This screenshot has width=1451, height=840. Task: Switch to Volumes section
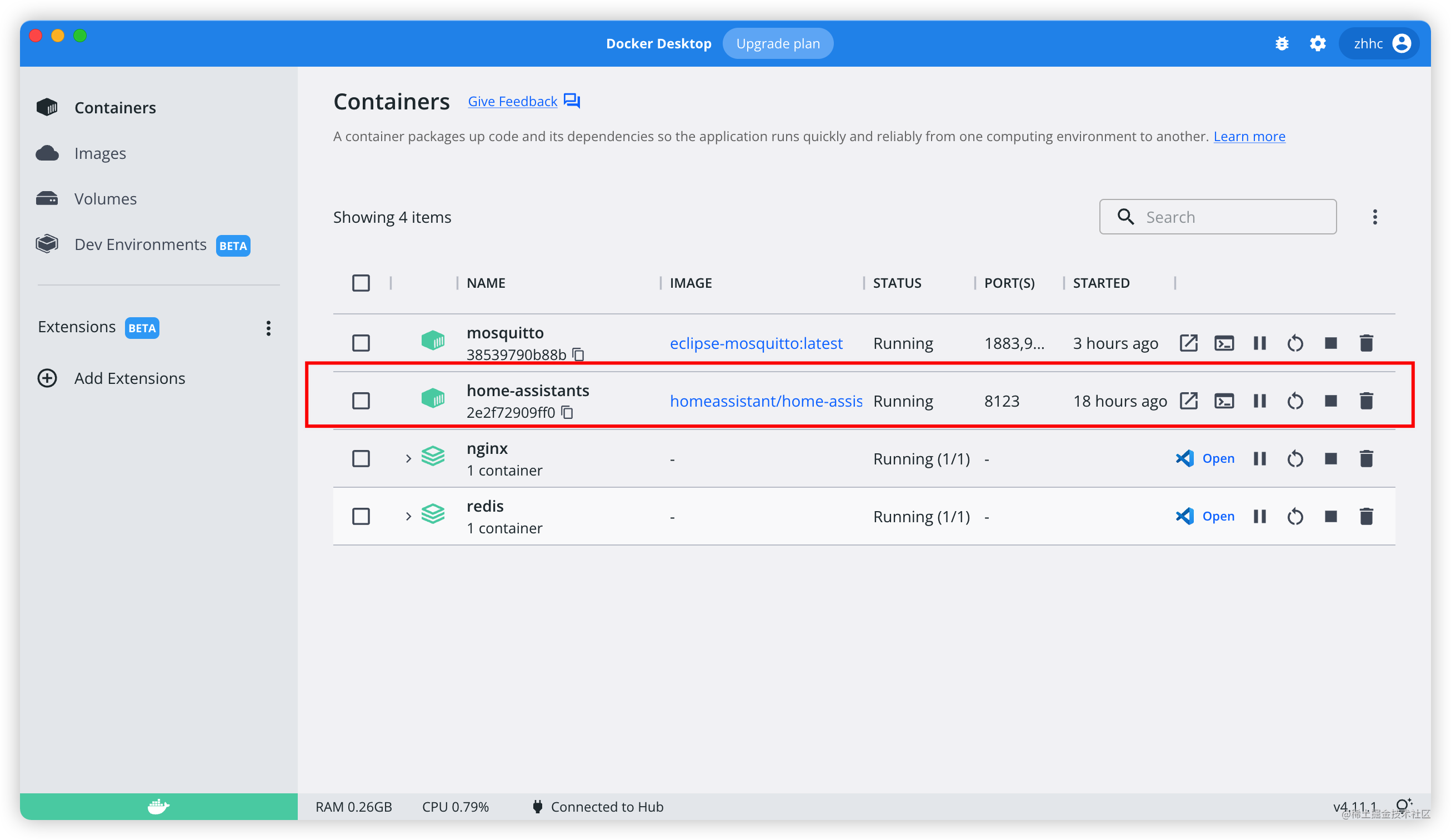point(106,199)
